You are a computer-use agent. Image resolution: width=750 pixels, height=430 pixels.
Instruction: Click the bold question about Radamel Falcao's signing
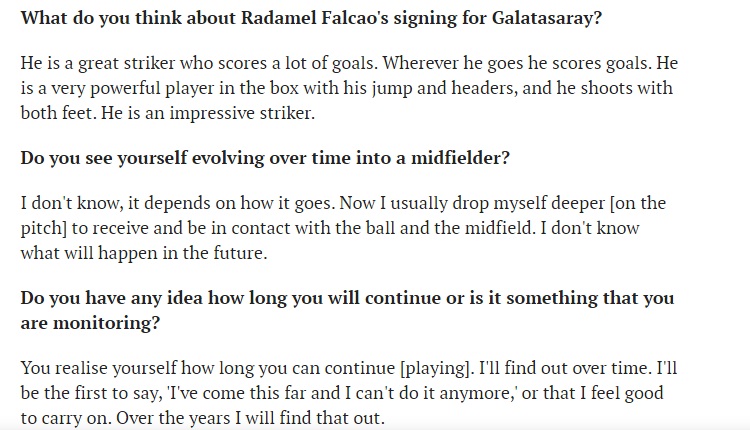(311, 18)
